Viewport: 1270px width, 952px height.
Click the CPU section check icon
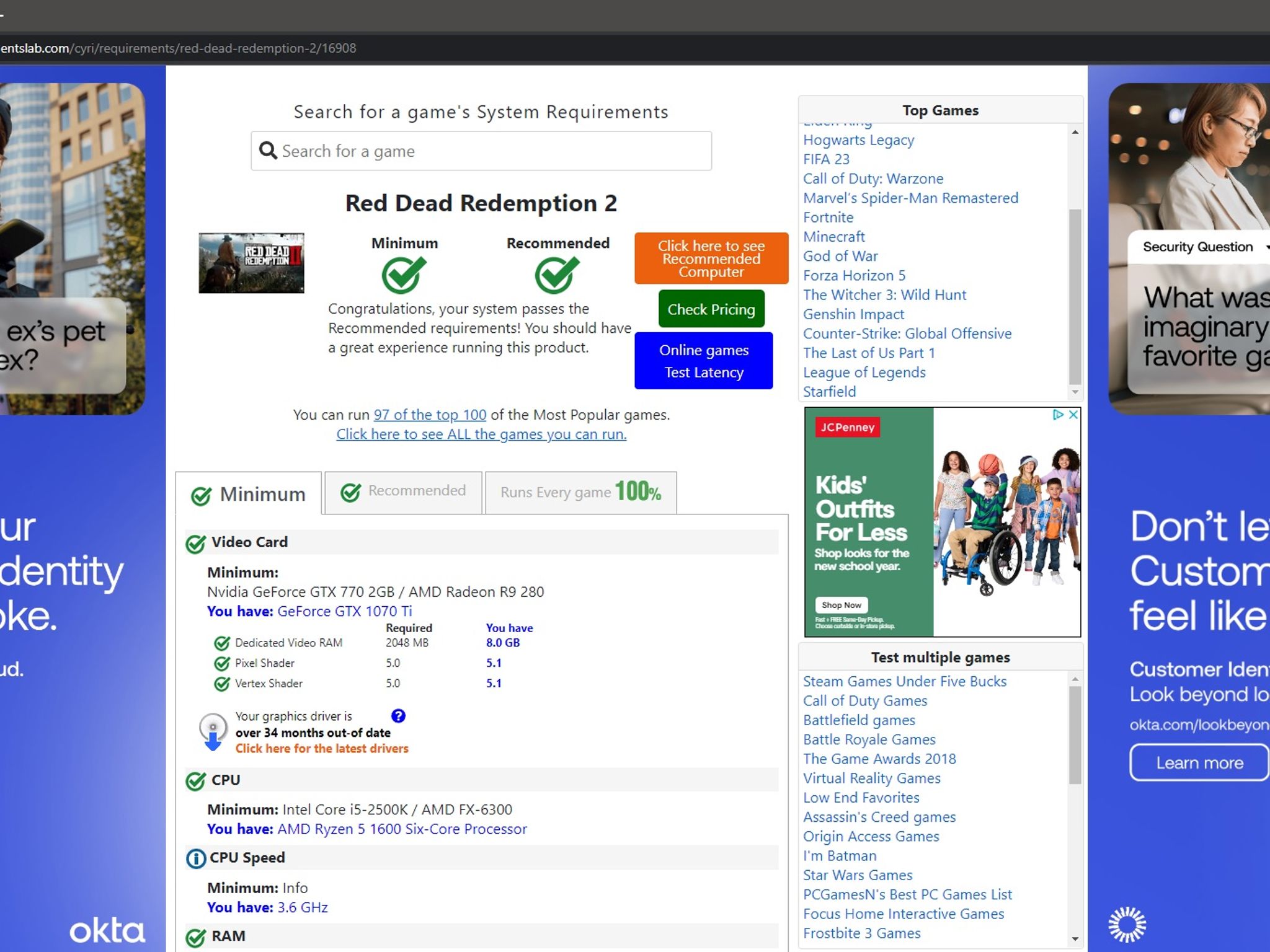196,781
